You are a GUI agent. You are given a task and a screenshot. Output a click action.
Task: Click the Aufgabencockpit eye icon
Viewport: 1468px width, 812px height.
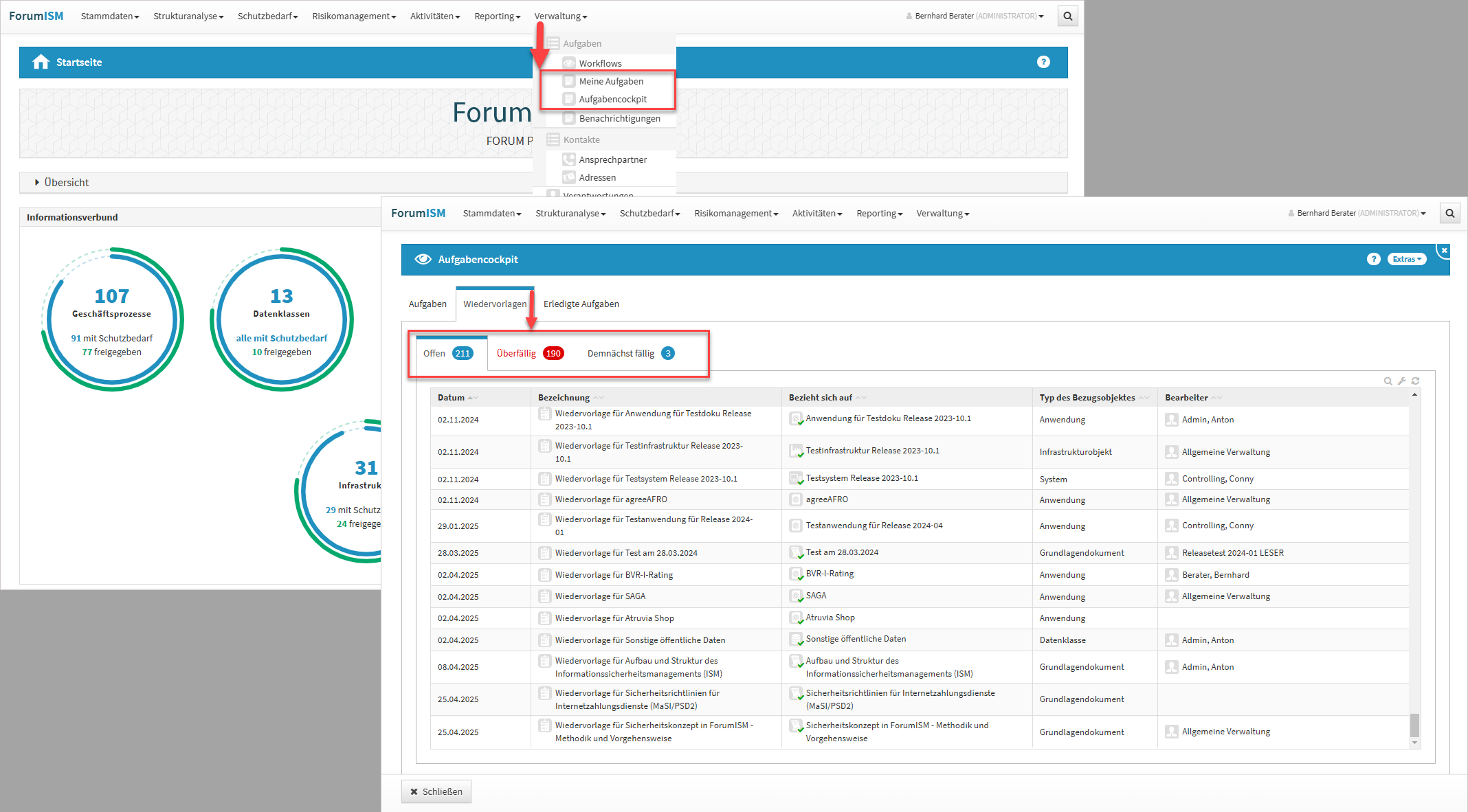pyautogui.click(x=423, y=260)
